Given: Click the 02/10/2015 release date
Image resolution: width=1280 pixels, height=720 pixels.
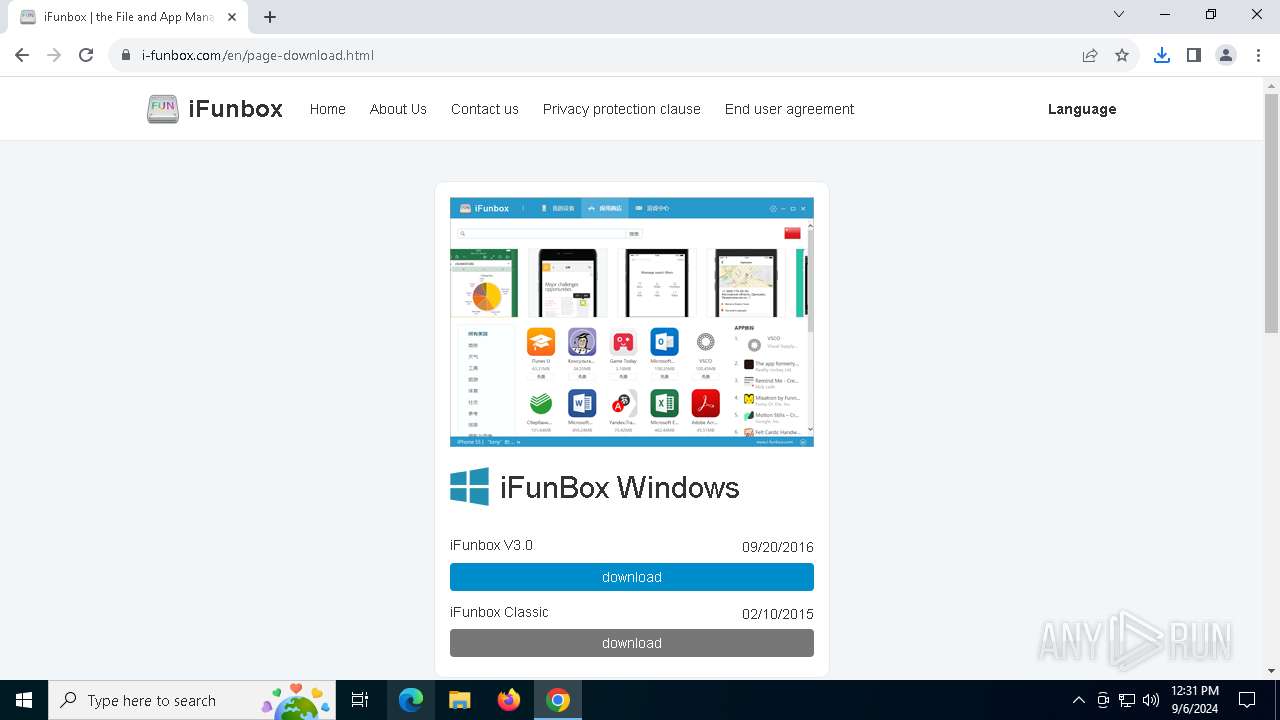Looking at the screenshot, I should coord(778,614).
